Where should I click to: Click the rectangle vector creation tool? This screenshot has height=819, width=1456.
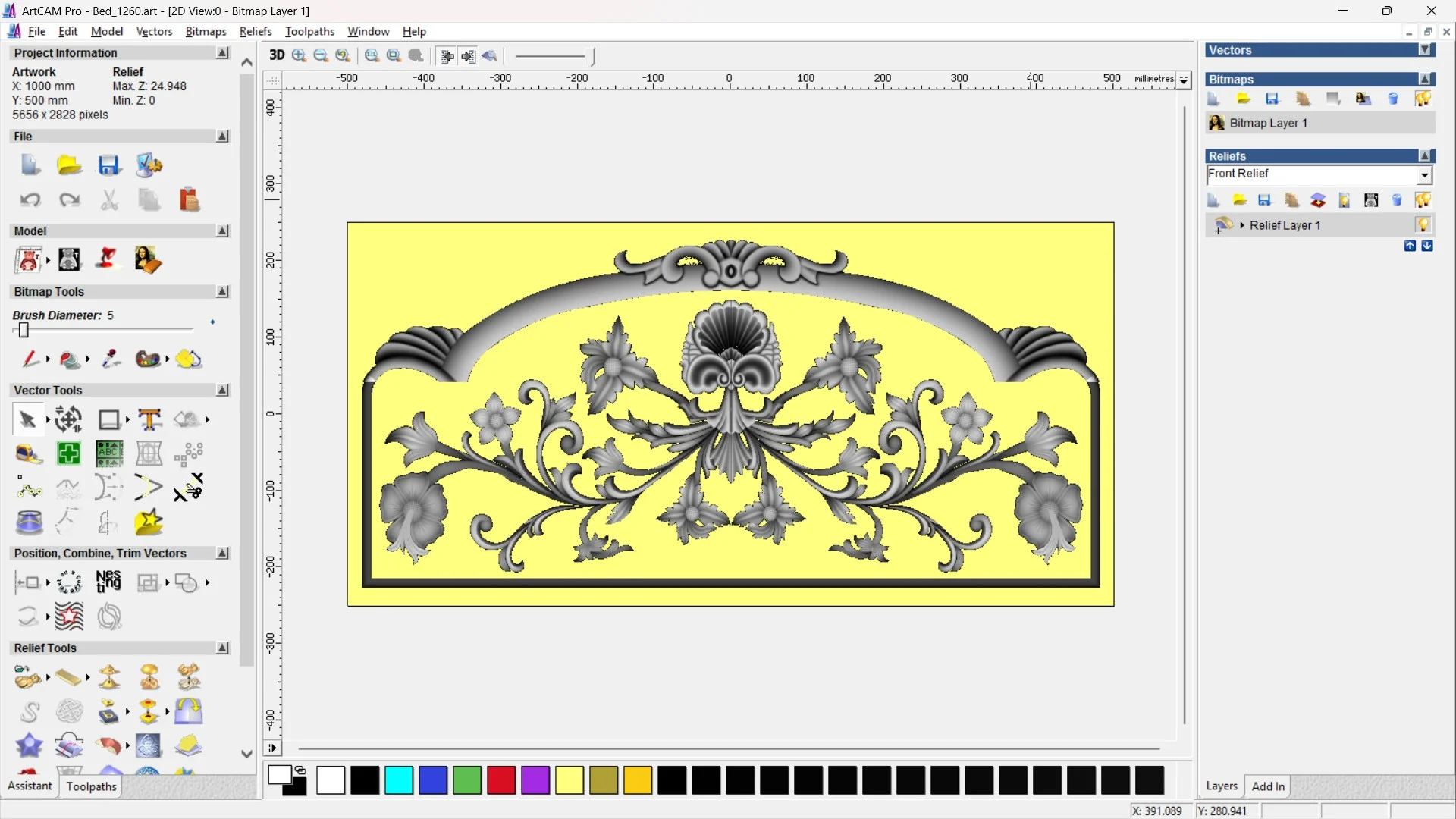pyautogui.click(x=109, y=419)
